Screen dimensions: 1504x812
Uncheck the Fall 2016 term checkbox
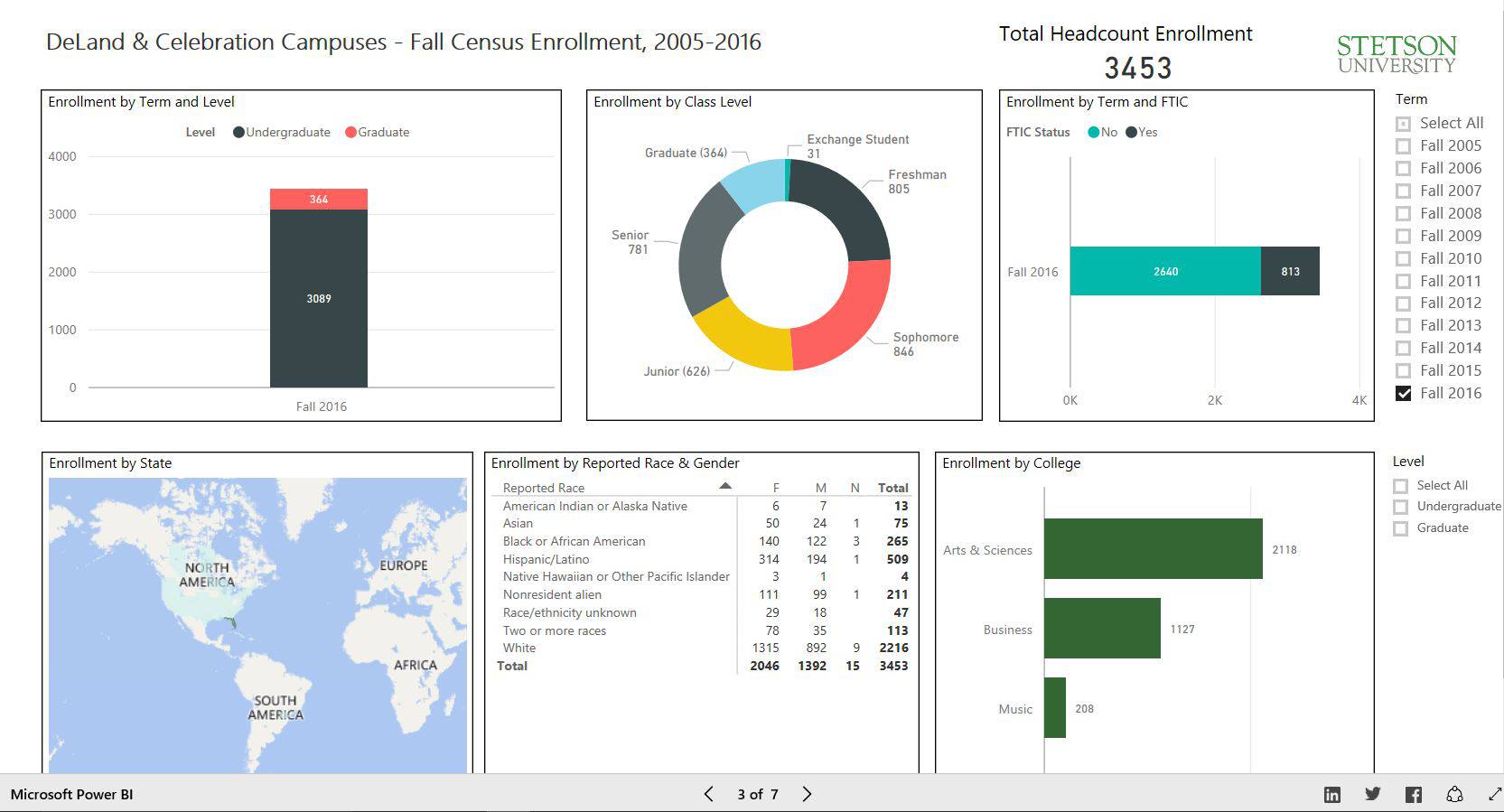pyautogui.click(x=1403, y=394)
